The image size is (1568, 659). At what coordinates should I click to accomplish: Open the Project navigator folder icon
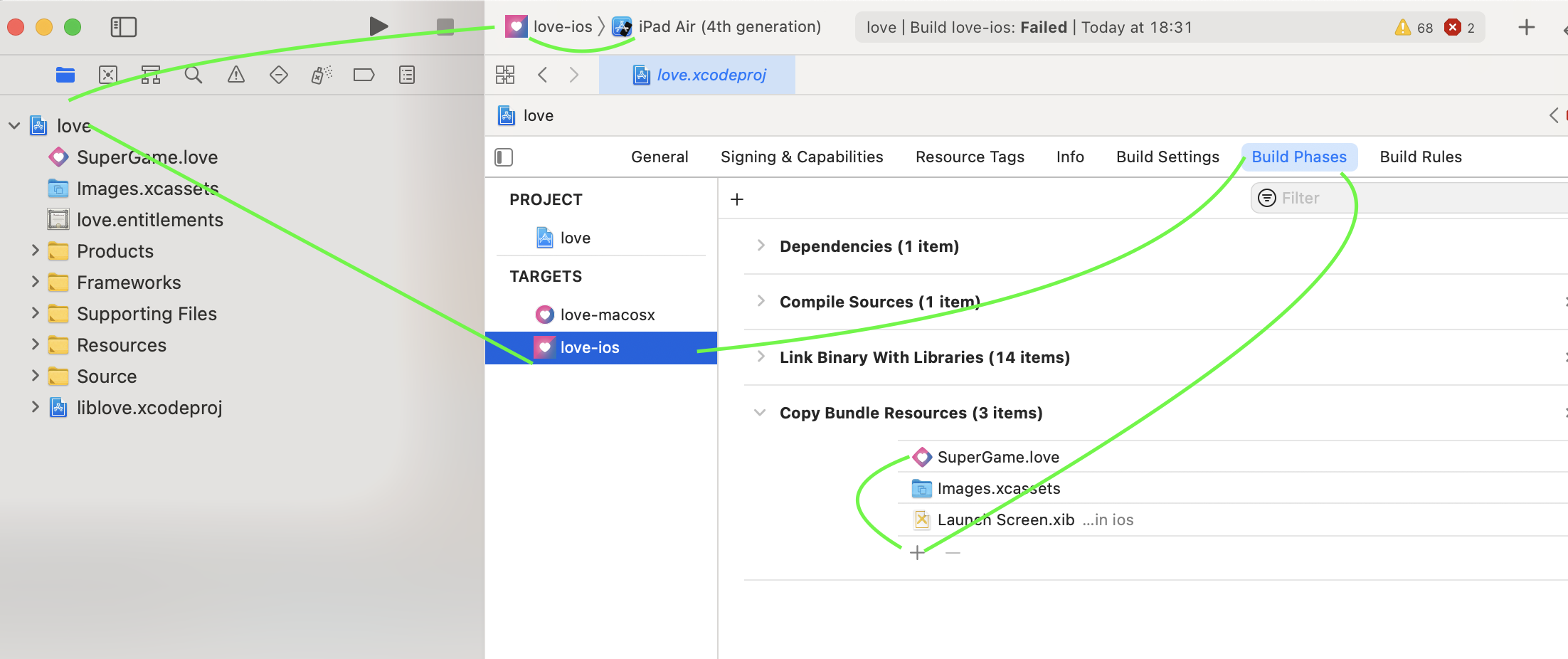click(x=65, y=75)
